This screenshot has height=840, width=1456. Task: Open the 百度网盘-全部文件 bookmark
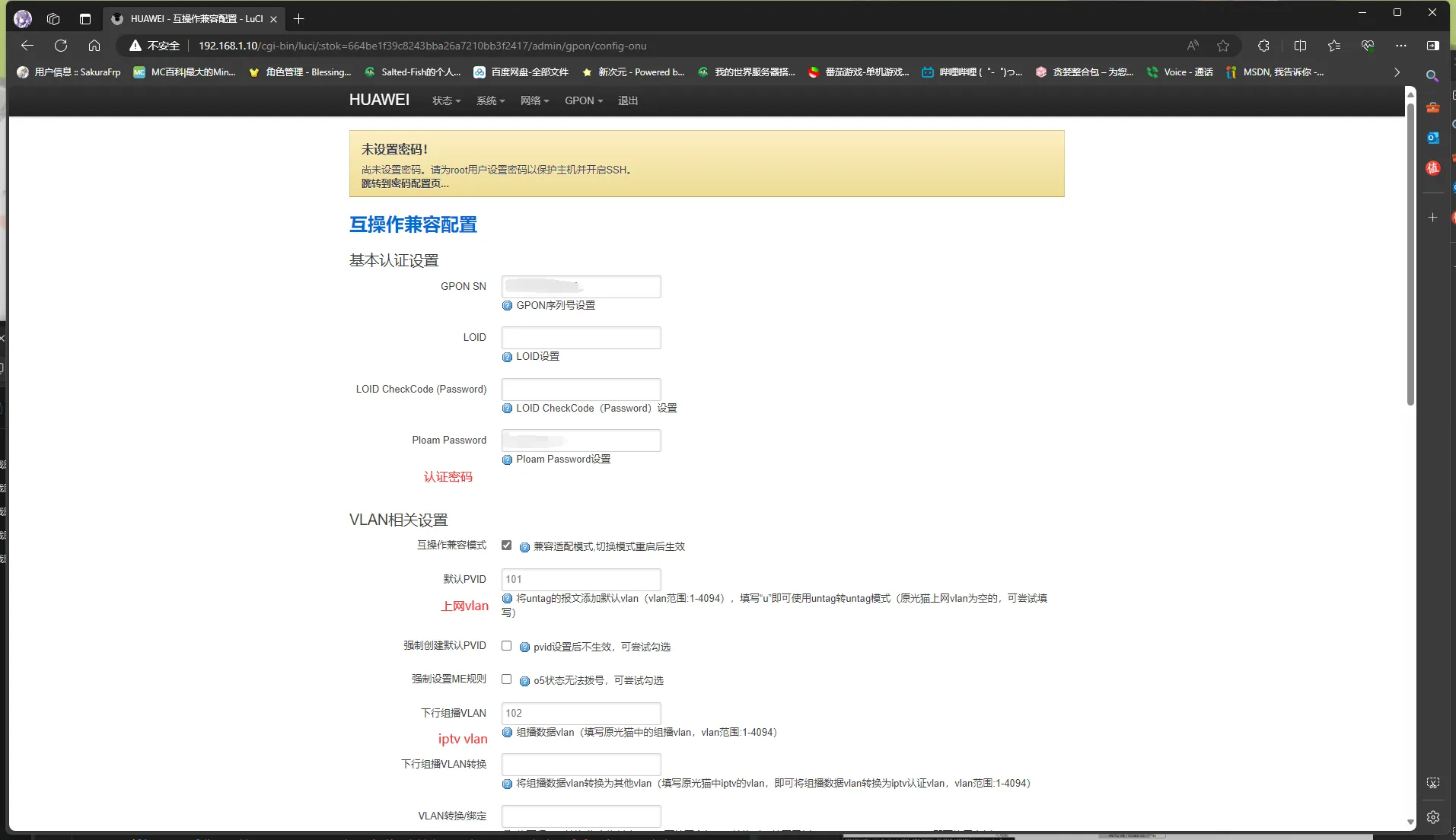pos(521,72)
